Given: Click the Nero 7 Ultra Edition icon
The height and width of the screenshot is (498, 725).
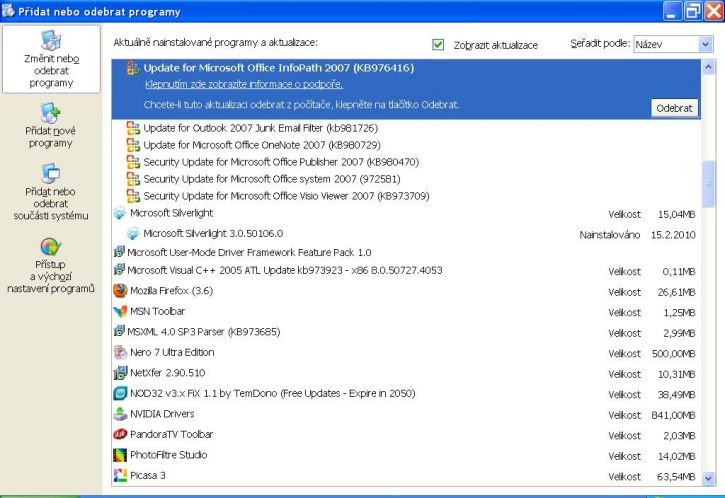Looking at the screenshot, I should coord(120,352).
